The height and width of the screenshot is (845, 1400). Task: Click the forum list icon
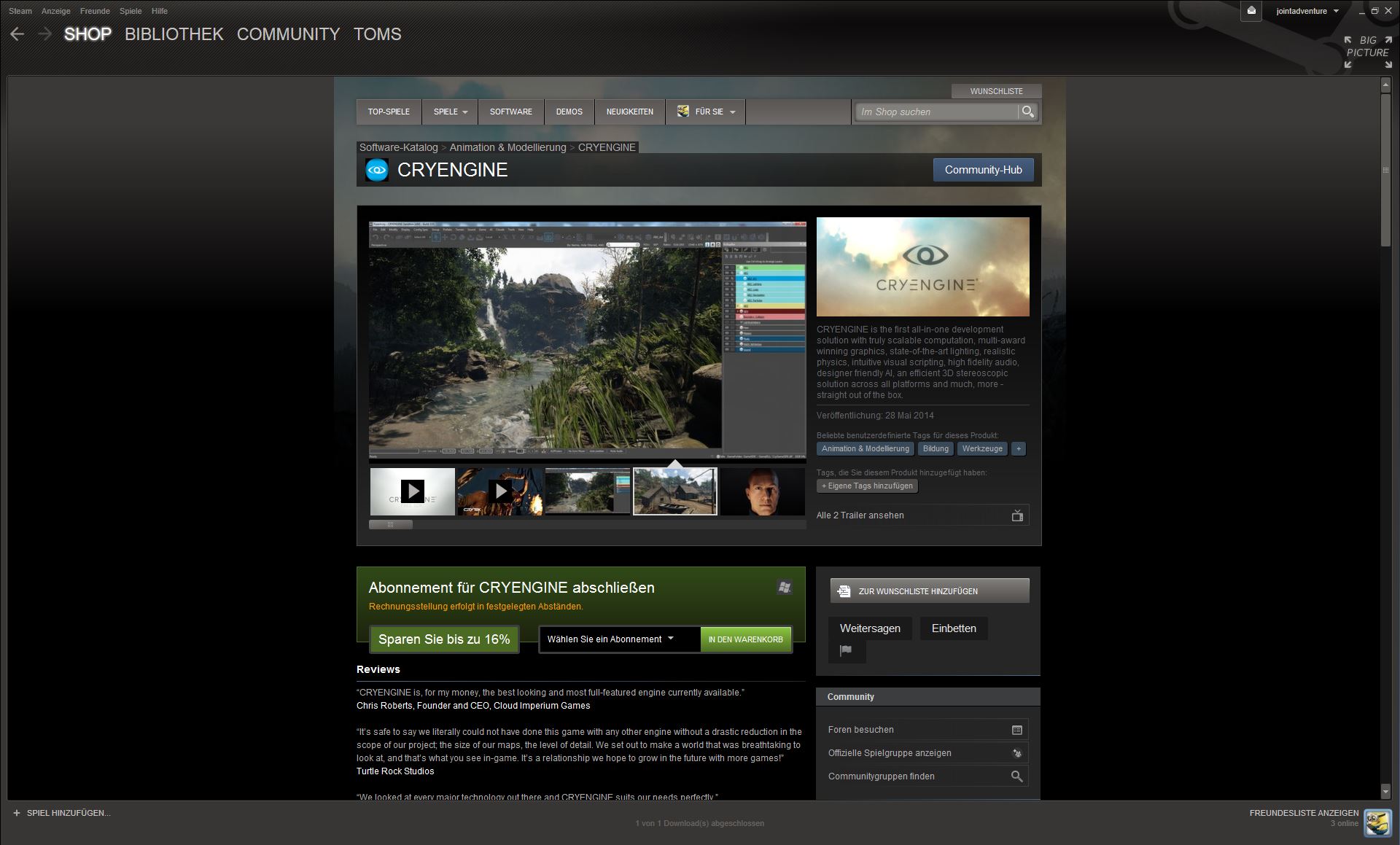tap(1017, 730)
